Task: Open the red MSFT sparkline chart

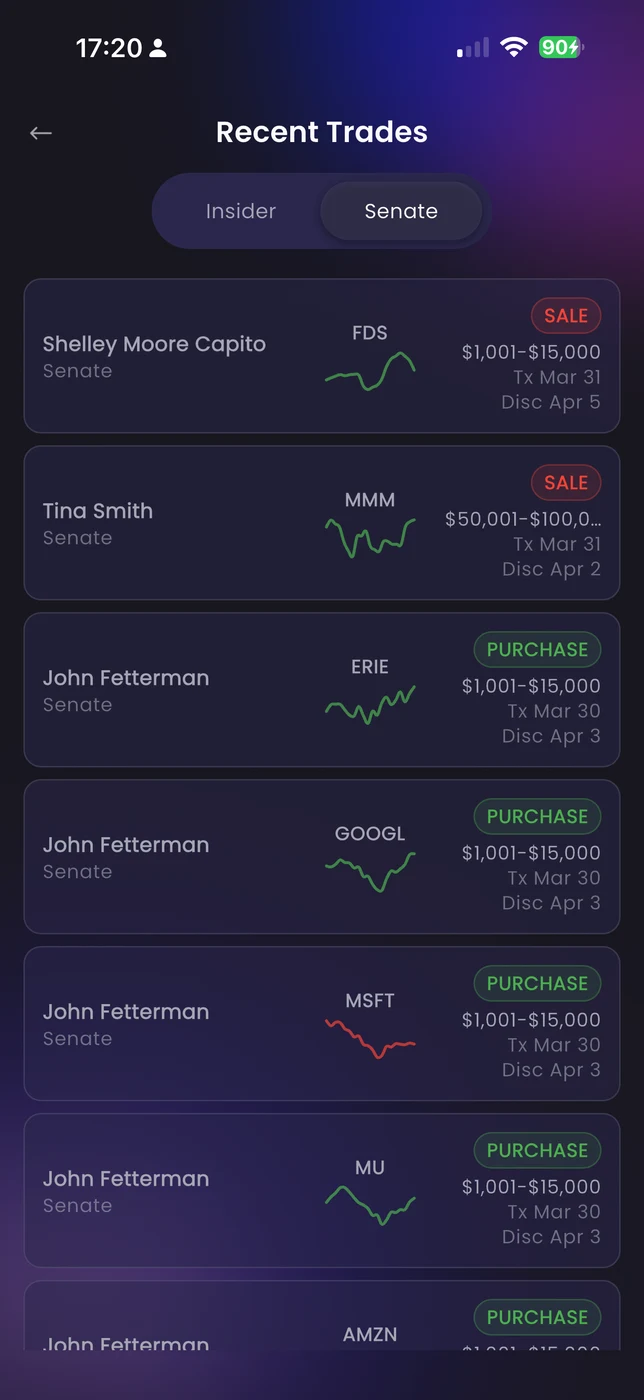Action: point(370,1038)
